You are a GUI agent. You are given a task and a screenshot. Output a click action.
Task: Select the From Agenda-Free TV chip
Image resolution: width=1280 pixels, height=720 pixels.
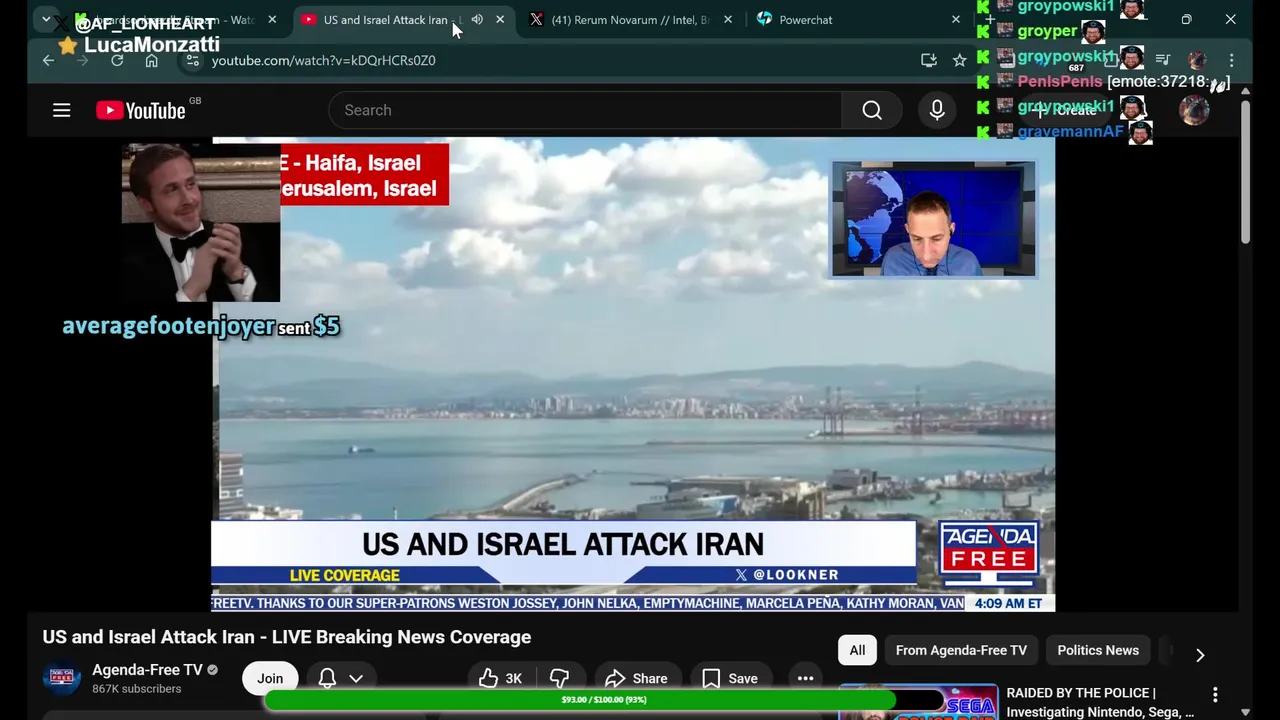961,650
